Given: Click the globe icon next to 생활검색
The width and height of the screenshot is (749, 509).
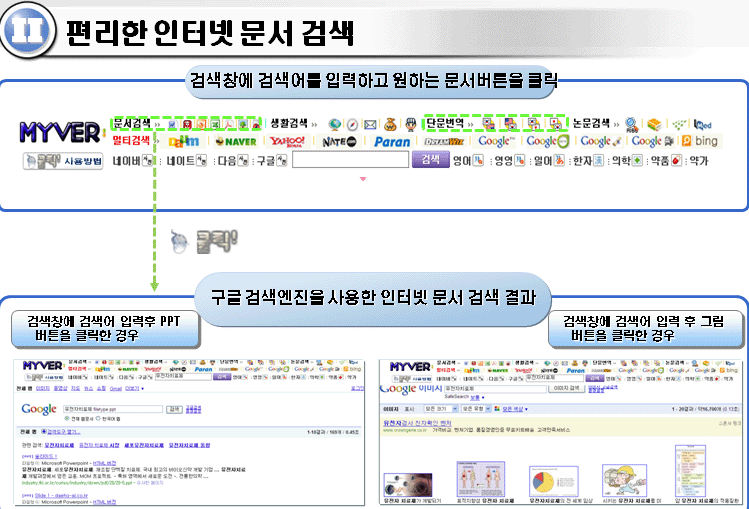Looking at the screenshot, I should coord(335,125).
